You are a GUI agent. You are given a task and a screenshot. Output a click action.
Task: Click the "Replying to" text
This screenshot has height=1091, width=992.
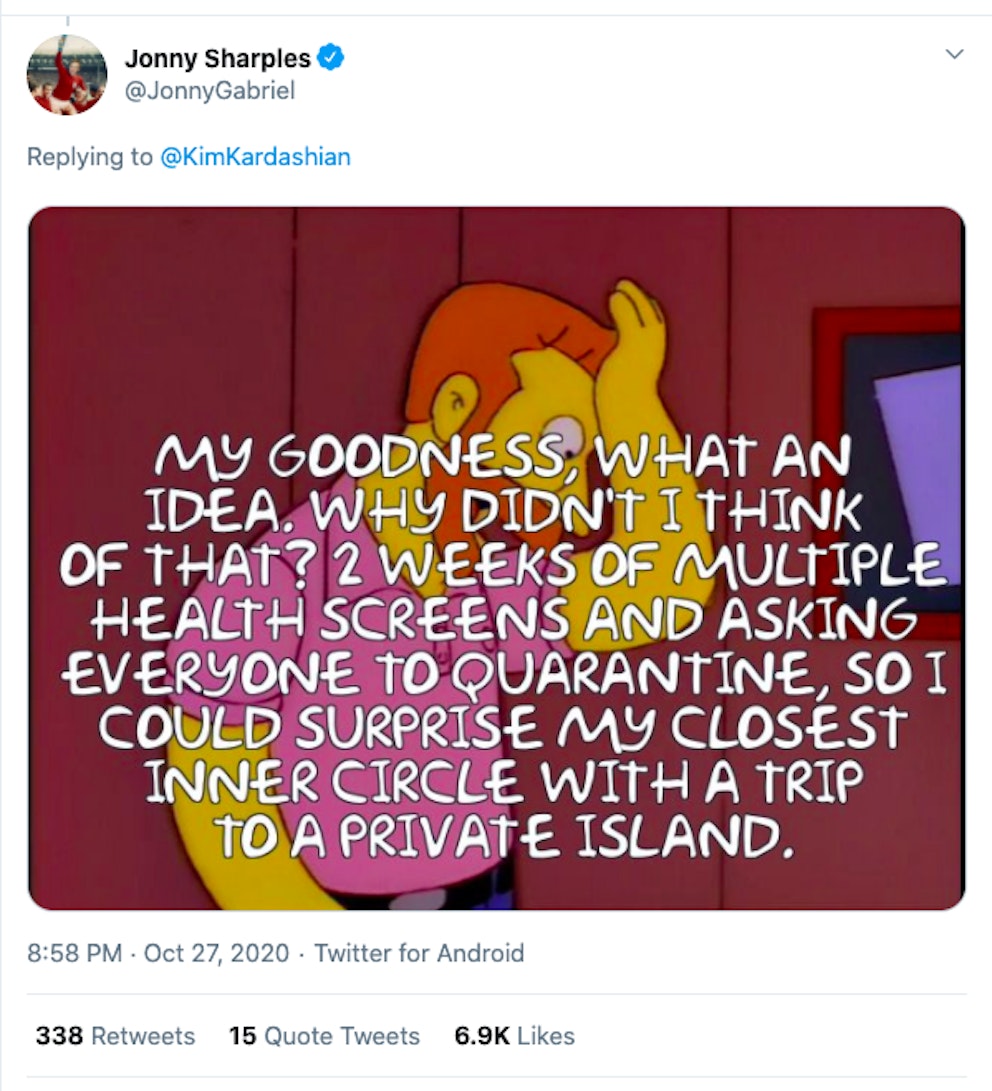coord(89,157)
